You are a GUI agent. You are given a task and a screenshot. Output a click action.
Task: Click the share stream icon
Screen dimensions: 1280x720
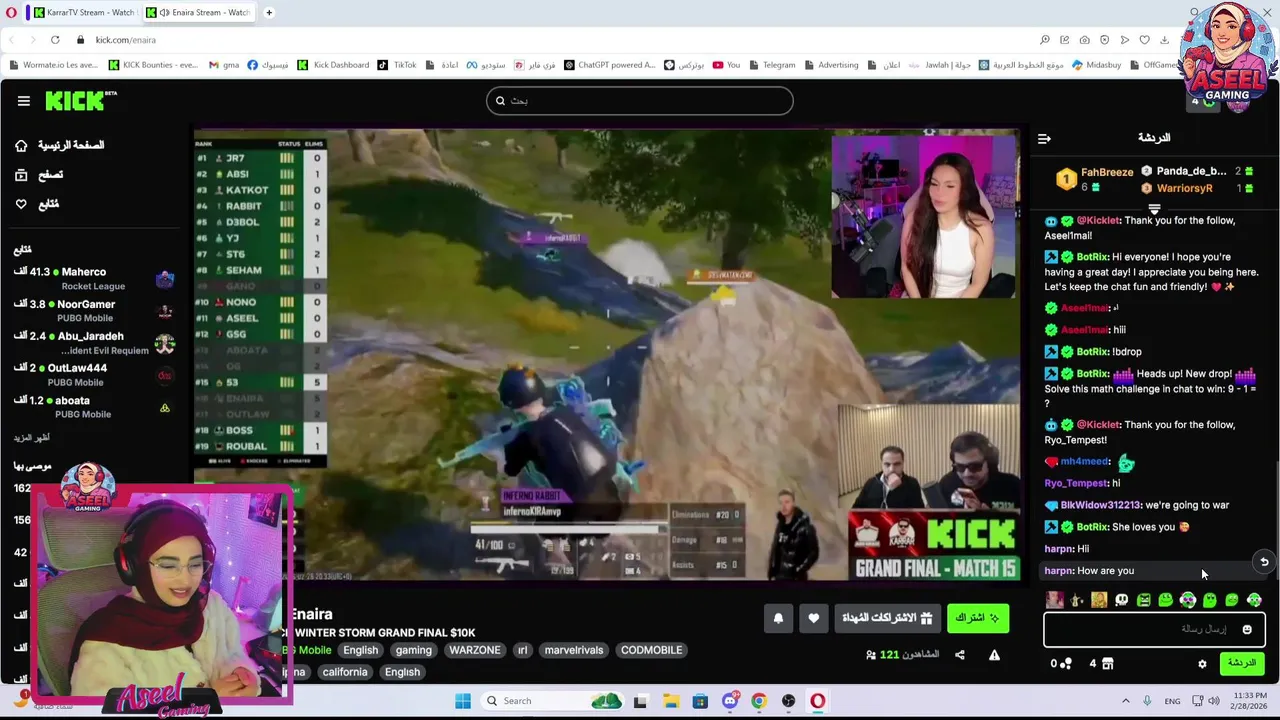tap(960, 655)
